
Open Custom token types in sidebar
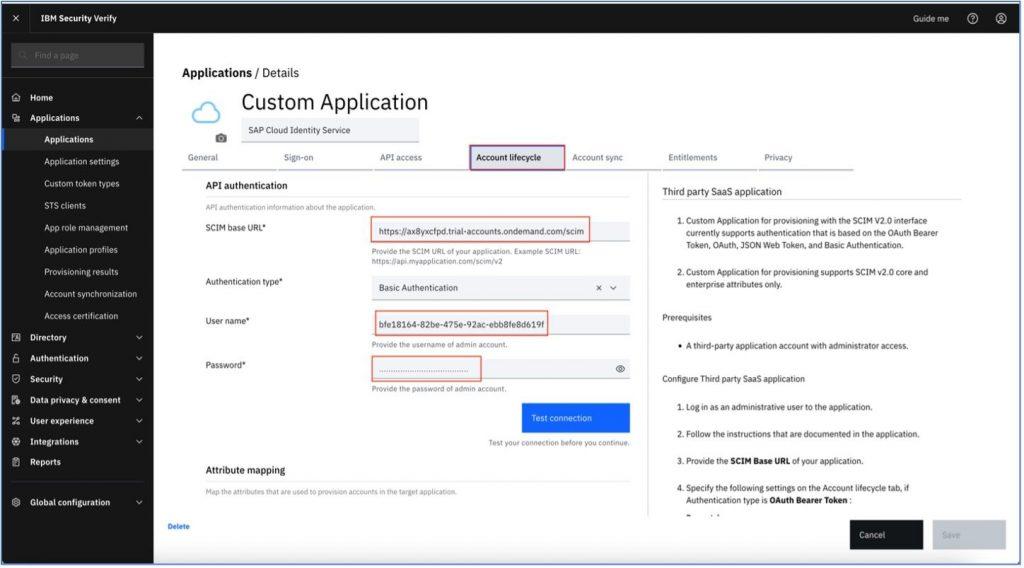(82, 184)
